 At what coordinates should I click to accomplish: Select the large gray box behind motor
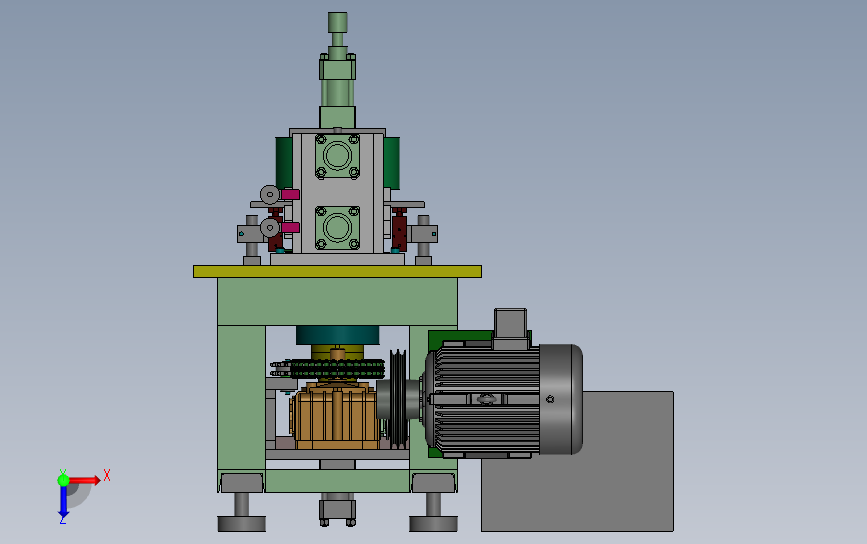point(577,461)
